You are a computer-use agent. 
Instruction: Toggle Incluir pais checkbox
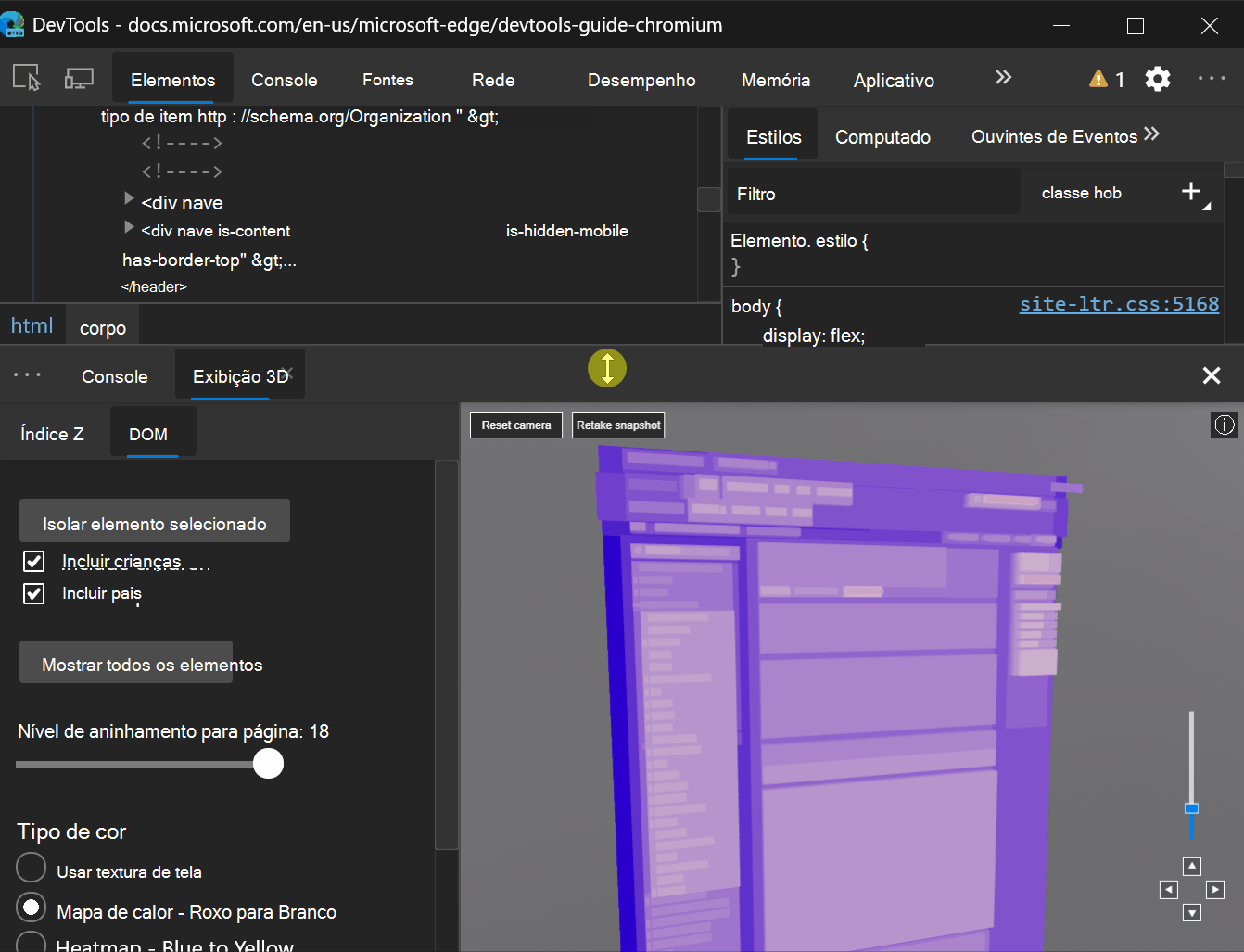(33, 593)
